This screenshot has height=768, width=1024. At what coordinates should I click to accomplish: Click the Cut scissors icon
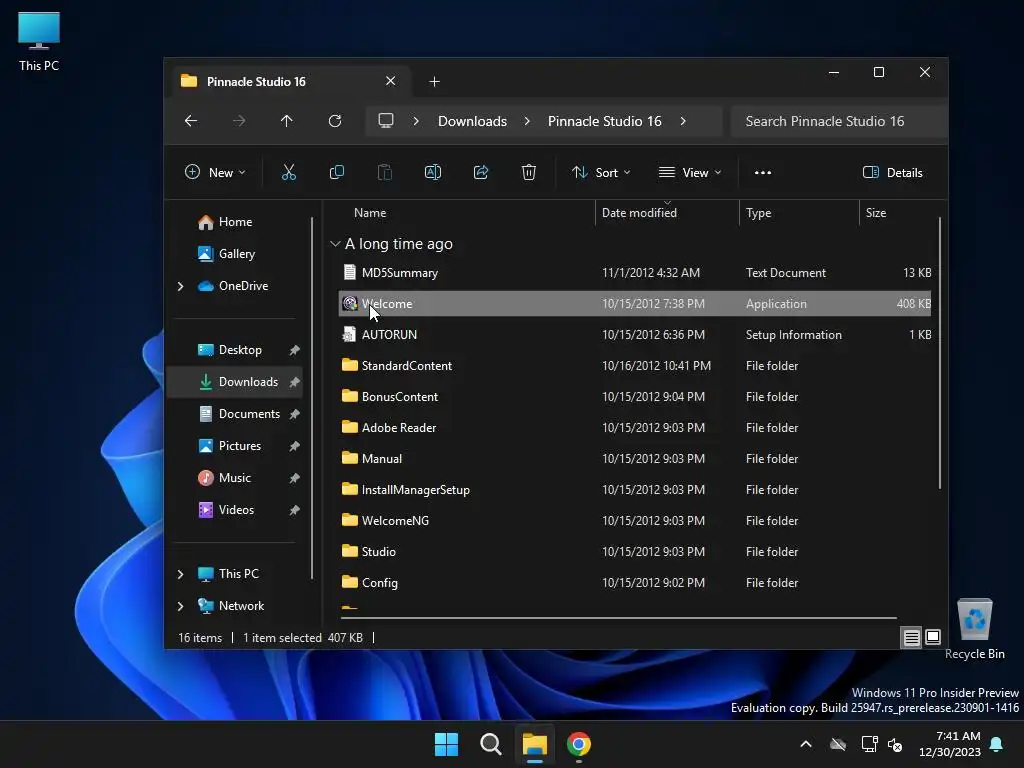289,172
